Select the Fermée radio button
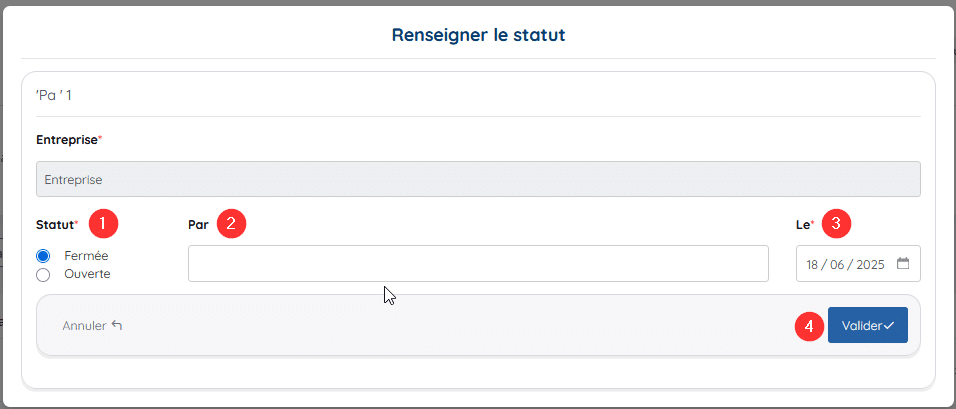This screenshot has height=409, width=956. [x=43, y=256]
